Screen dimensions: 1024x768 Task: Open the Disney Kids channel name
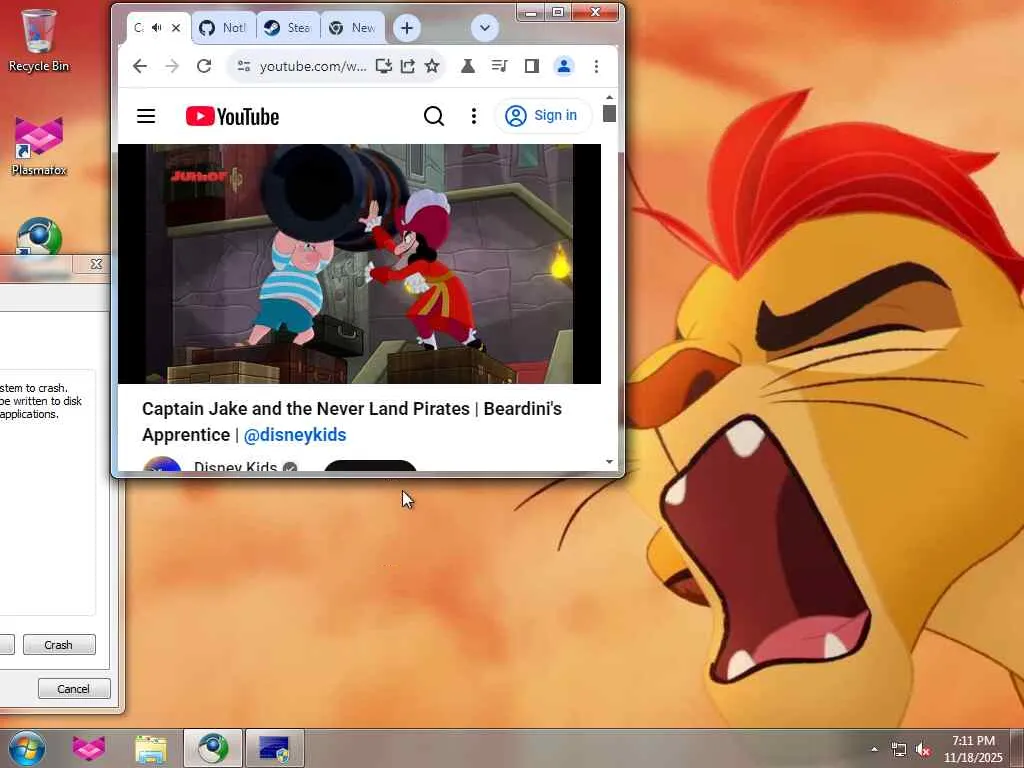[x=236, y=467]
